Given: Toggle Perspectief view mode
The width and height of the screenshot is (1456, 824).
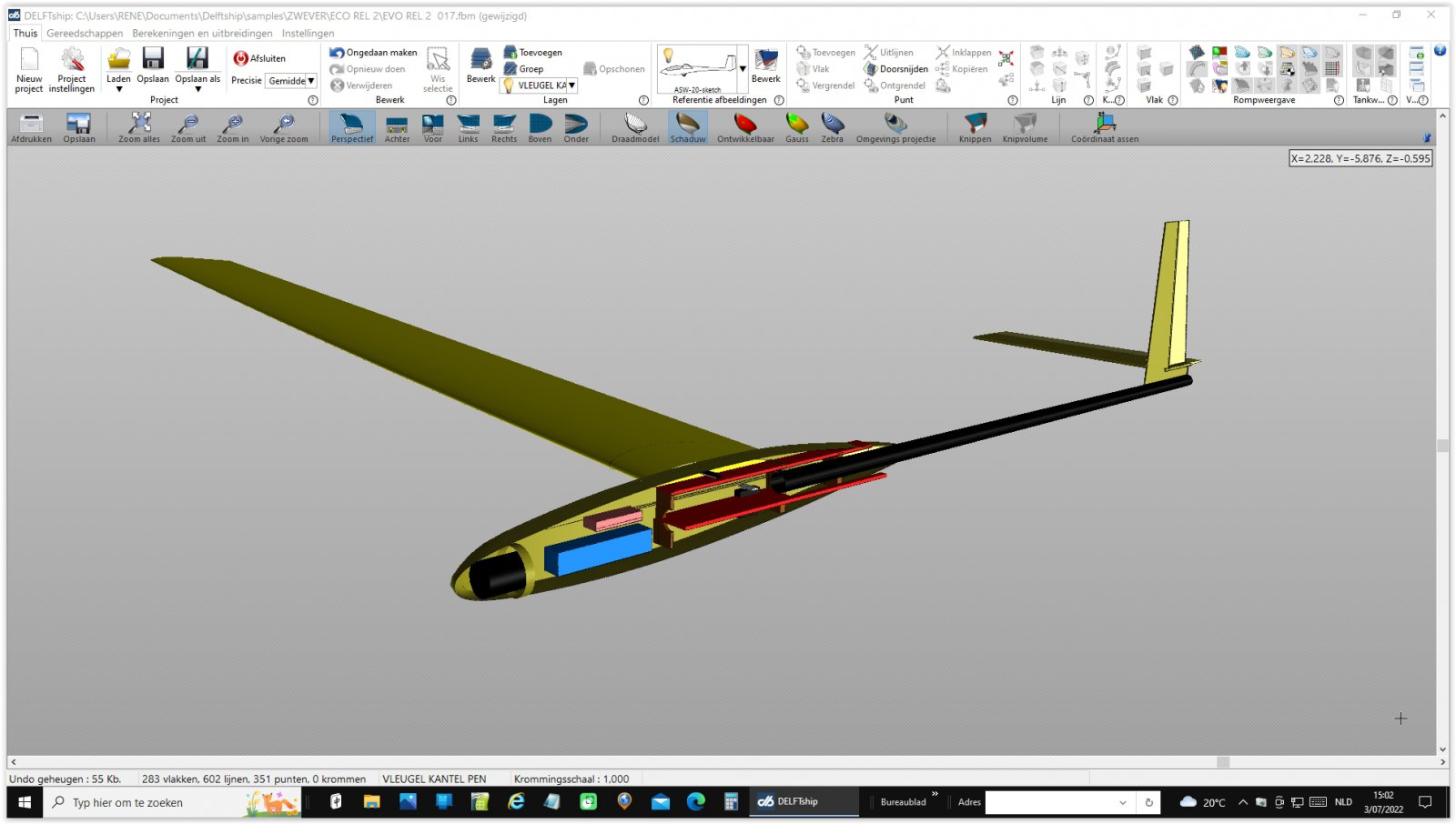Looking at the screenshot, I should pos(352,127).
